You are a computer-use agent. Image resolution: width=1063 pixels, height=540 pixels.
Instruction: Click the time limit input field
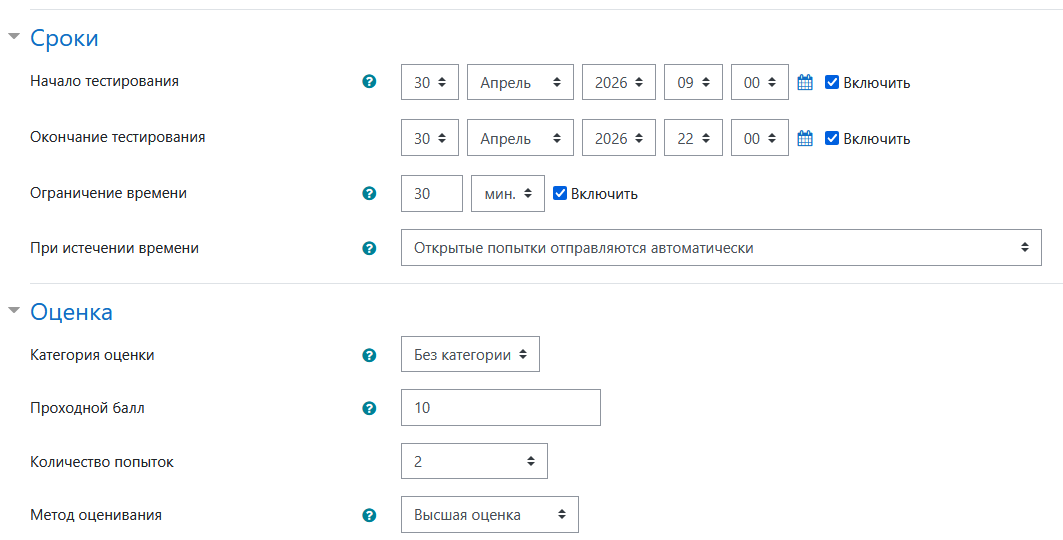point(432,194)
